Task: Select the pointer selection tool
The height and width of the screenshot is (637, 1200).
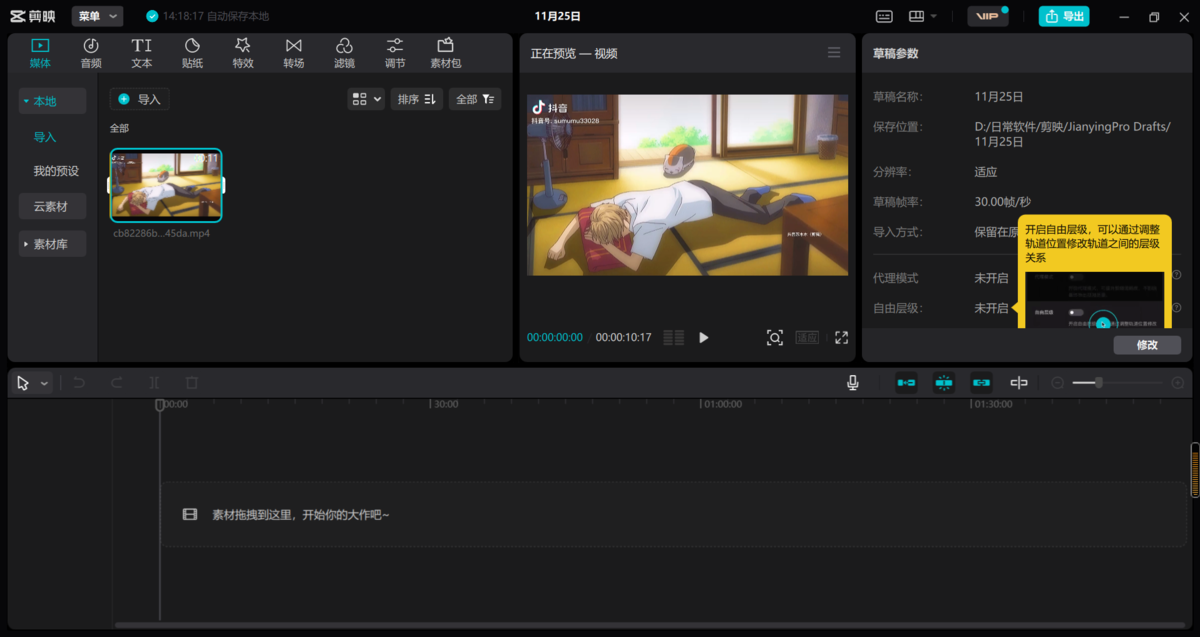Action: [23, 383]
